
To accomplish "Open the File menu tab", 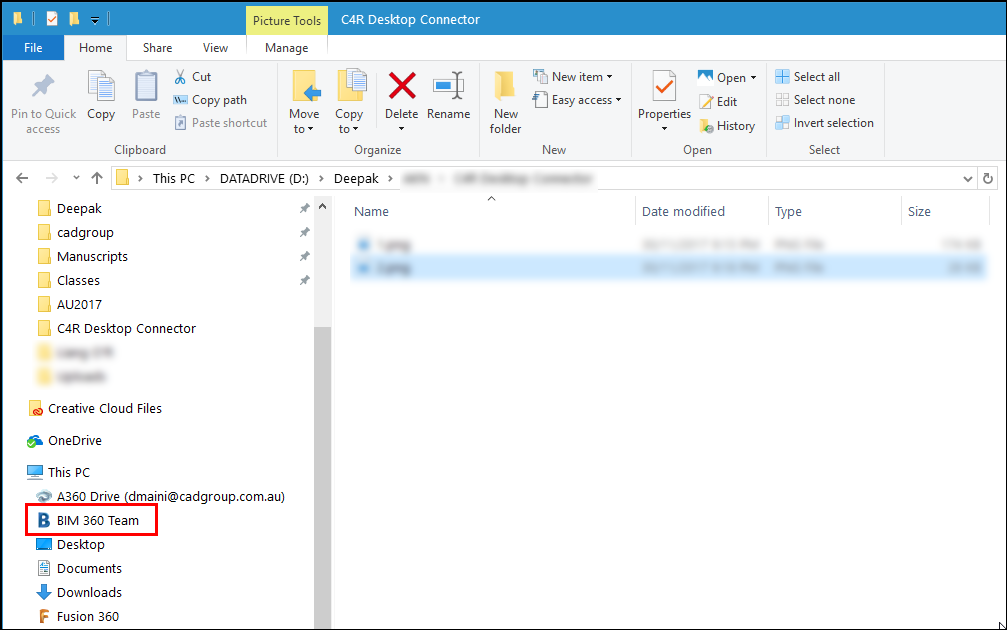I will point(33,48).
